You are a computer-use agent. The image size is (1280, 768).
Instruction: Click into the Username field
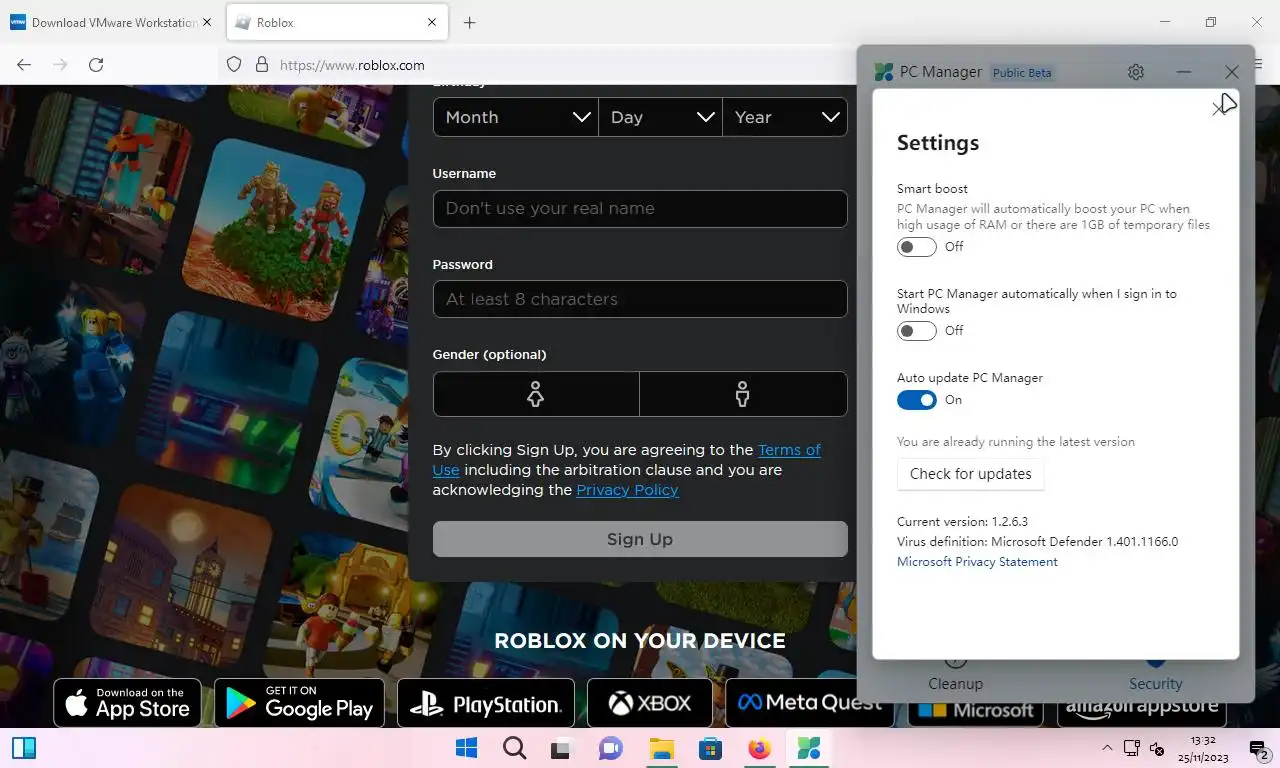(x=640, y=208)
